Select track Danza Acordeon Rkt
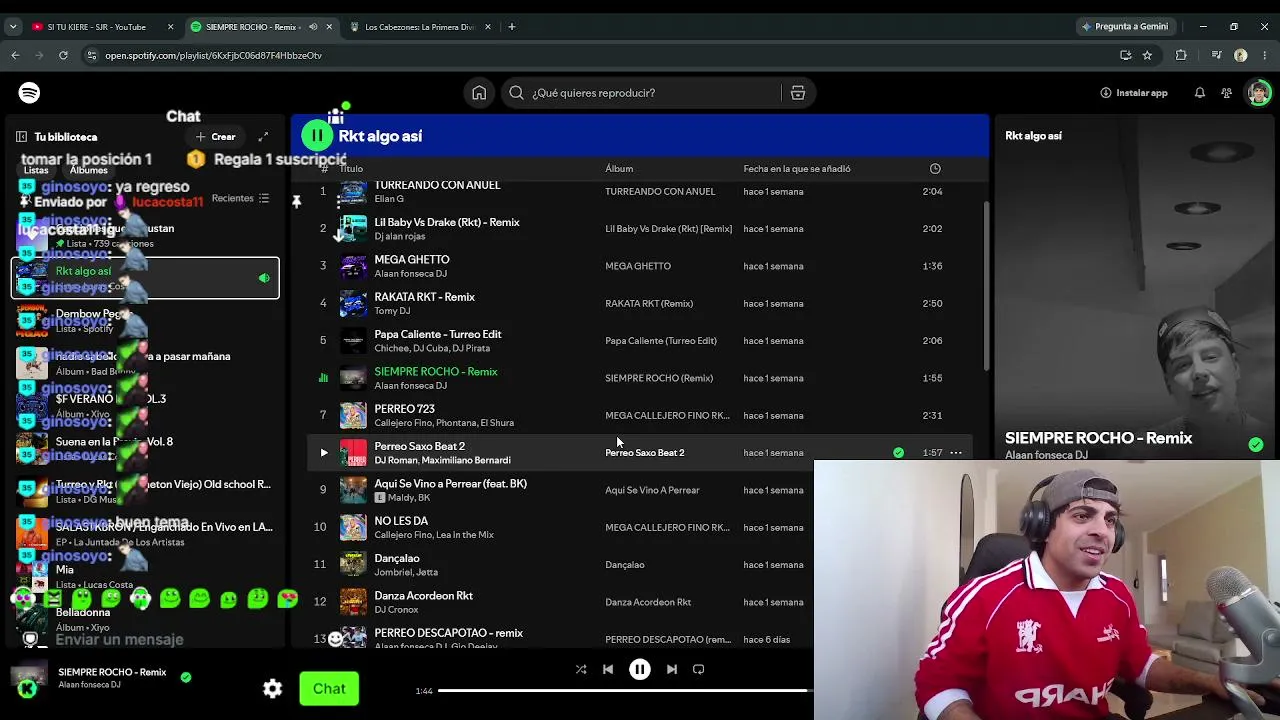The width and height of the screenshot is (1280, 720). tap(423, 596)
